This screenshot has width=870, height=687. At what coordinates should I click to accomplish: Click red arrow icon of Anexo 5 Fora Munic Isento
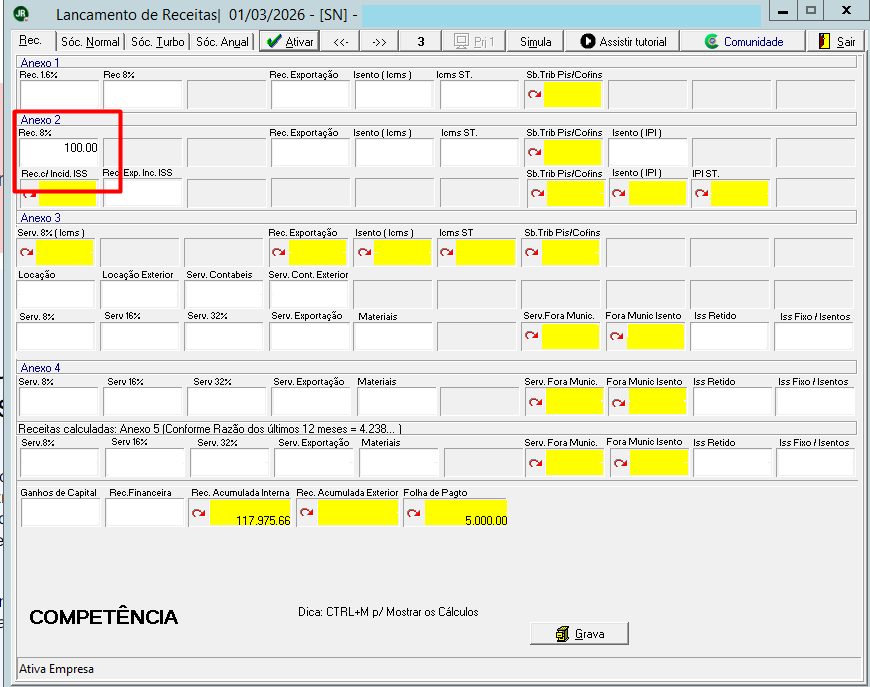[620, 463]
